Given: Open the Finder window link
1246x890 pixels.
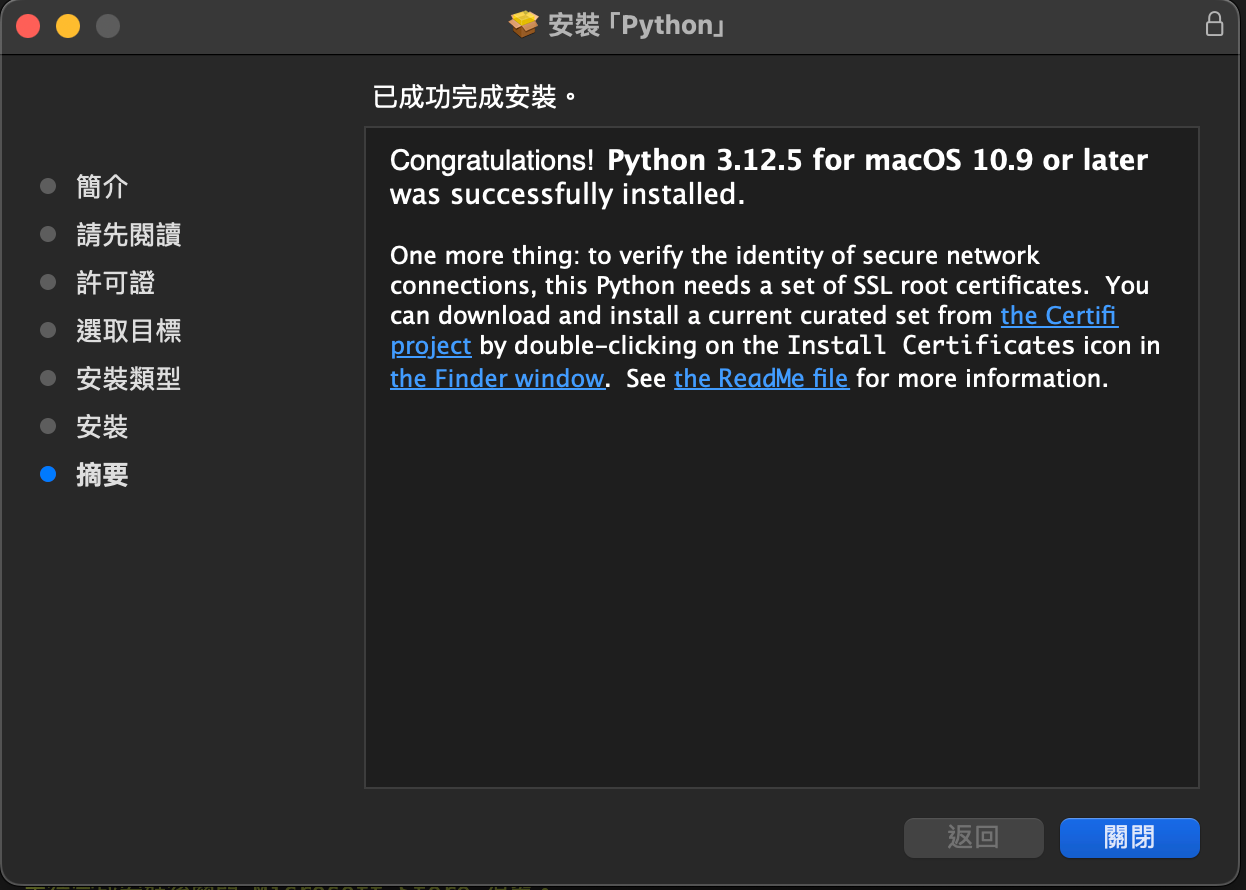Looking at the screenshot, I should click(497, 379).
